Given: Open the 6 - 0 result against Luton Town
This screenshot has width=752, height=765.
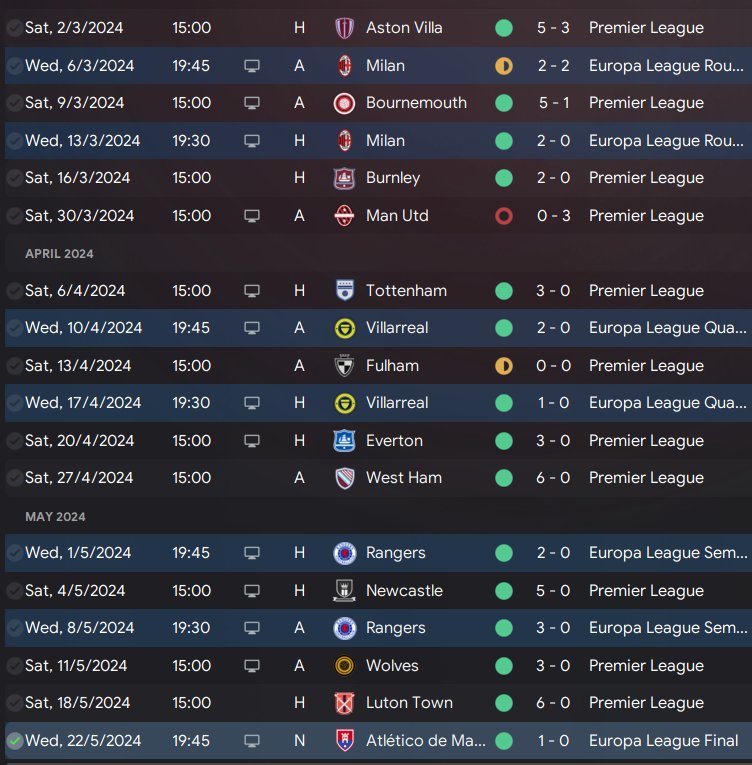Looking at the screenshot, I should (553, 703).
